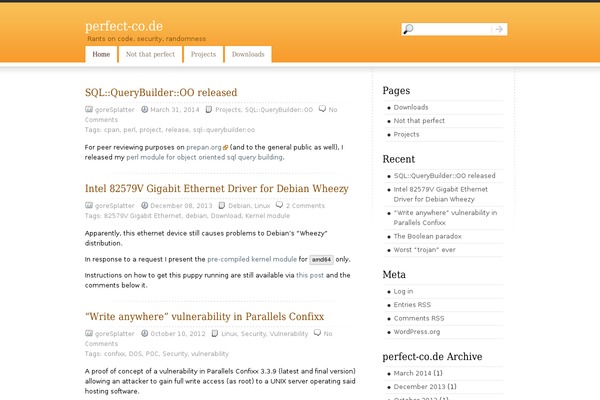Image resolution: width=600 pixels, height=400 pixels.
Task: Open the pre-compiled kernel module link
Action: pyautogui.click(x=252, y=259)
